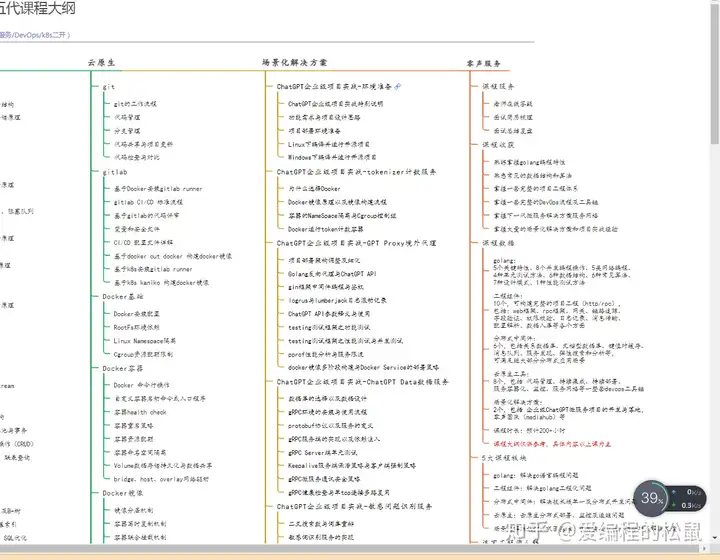Click the Docker镜像 branch node
720x560 pixels.
[x=123, y=493]
